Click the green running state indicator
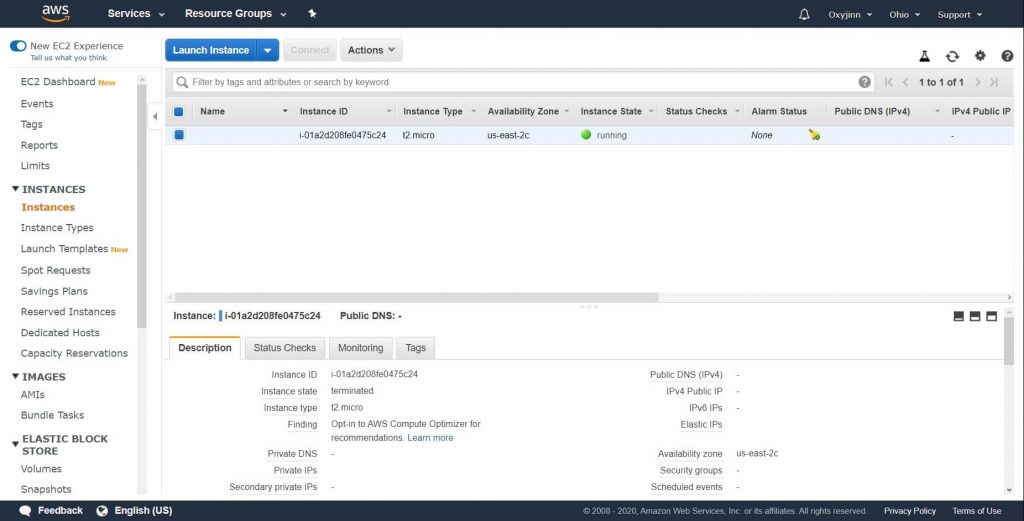This screenshot has width=1024, height=521. (586, 134)
